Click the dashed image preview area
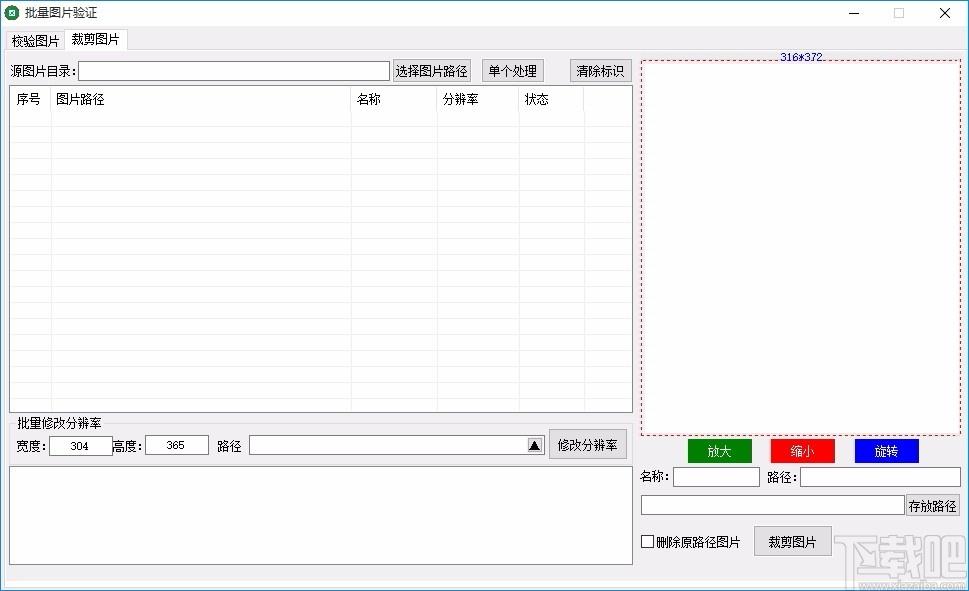 (800, 247)
